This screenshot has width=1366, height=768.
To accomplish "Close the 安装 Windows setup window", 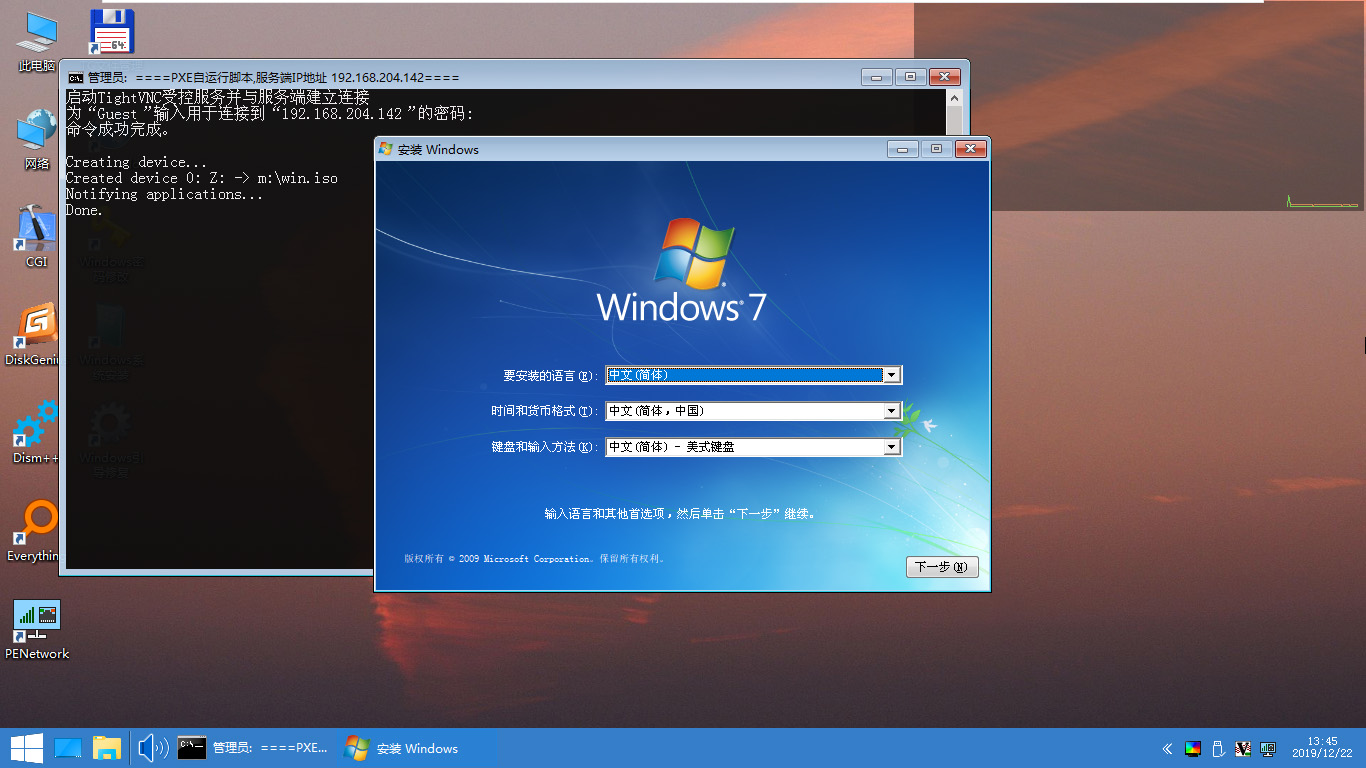I will coord(970,149).
